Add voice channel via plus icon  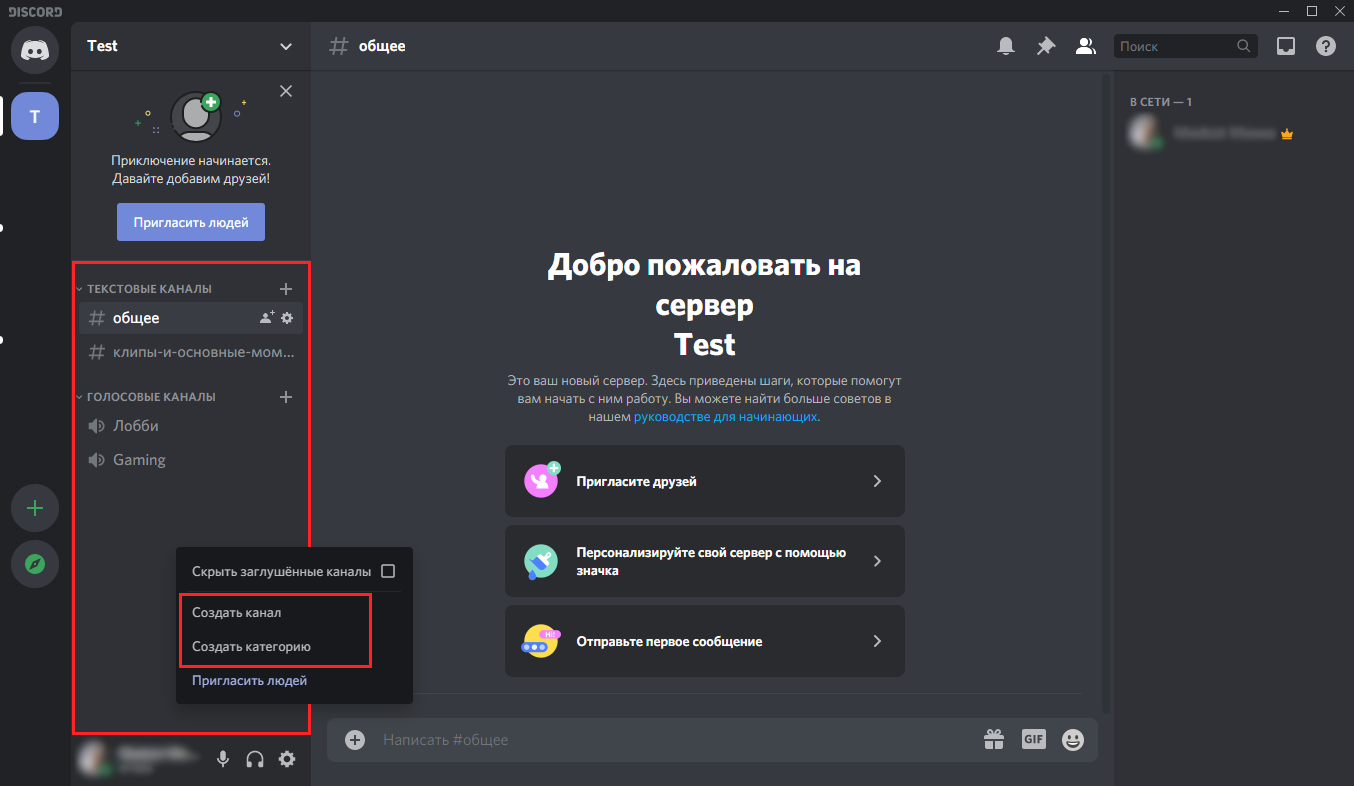286,397
